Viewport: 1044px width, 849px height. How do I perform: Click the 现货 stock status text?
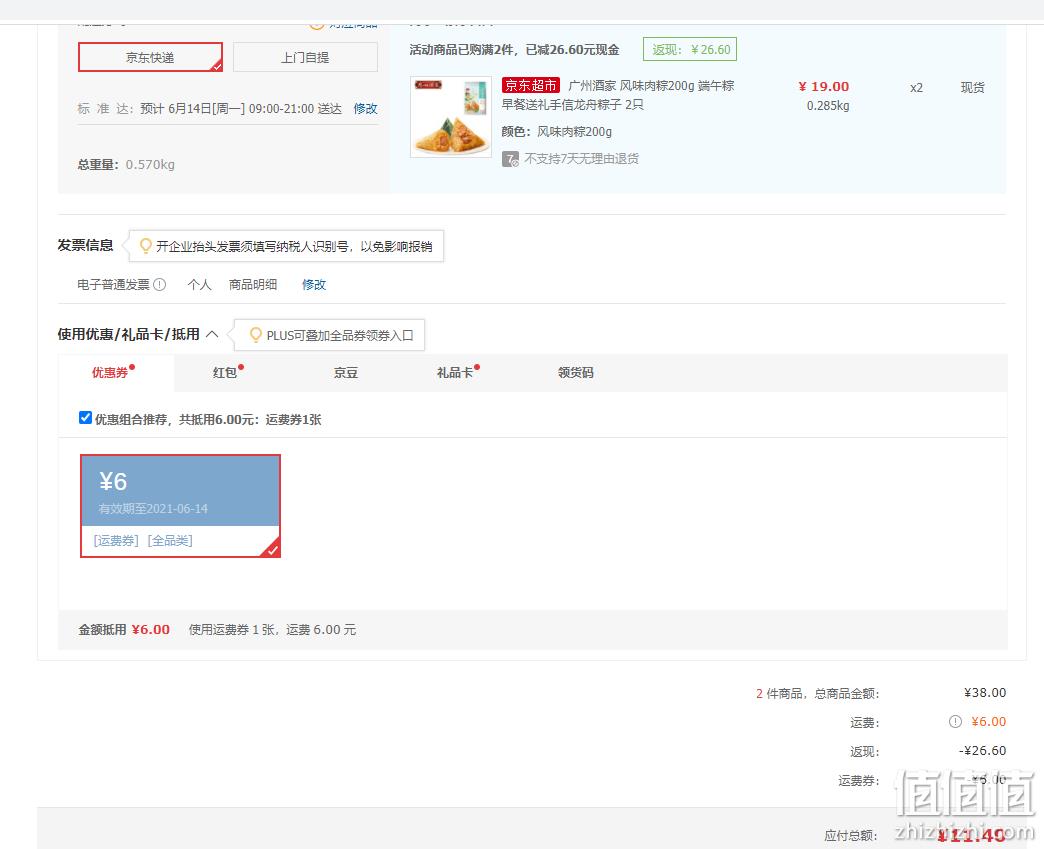(x=972, y=87)
